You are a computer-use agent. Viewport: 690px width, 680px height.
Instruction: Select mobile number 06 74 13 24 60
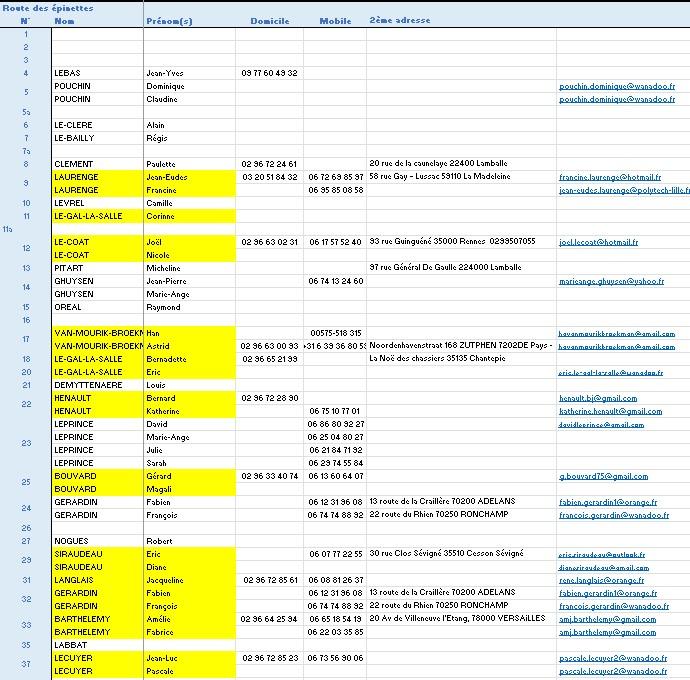pos(336,281)
